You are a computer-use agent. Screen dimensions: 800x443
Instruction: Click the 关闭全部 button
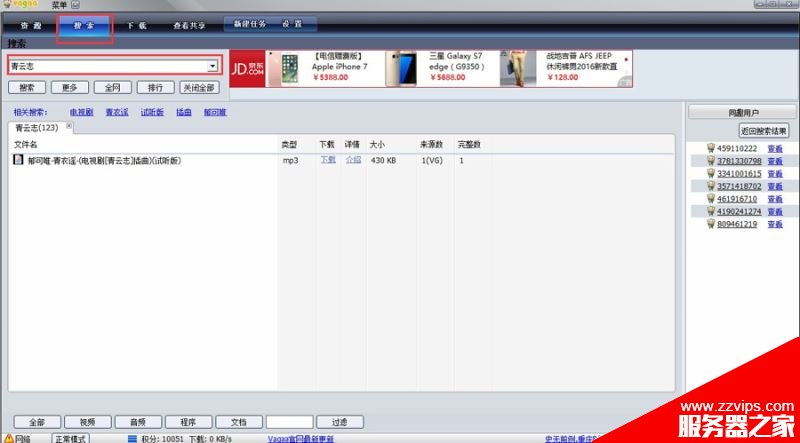tap(199, 87)
